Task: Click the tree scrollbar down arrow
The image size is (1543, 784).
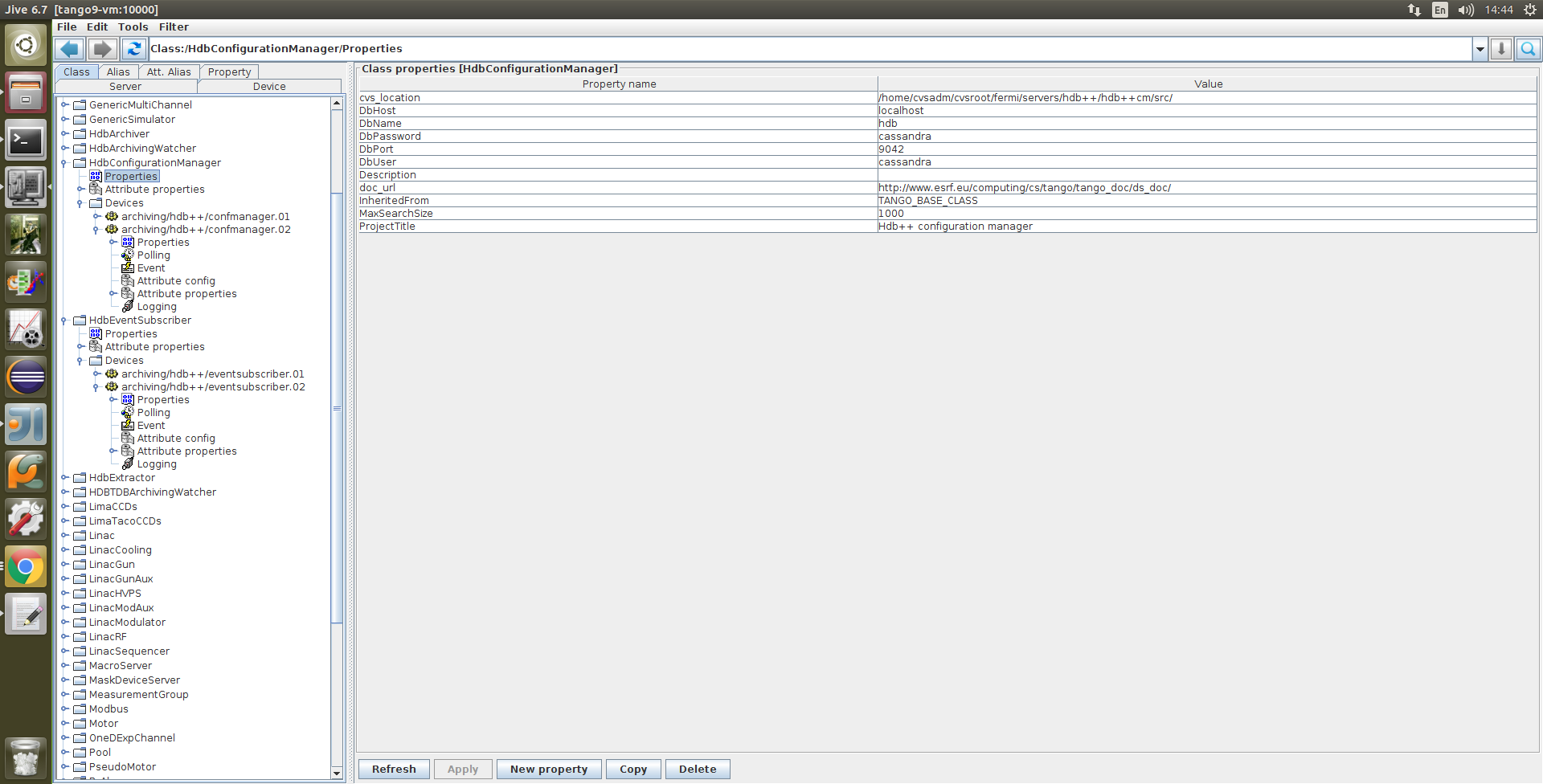Action: [x=337, y=773]
